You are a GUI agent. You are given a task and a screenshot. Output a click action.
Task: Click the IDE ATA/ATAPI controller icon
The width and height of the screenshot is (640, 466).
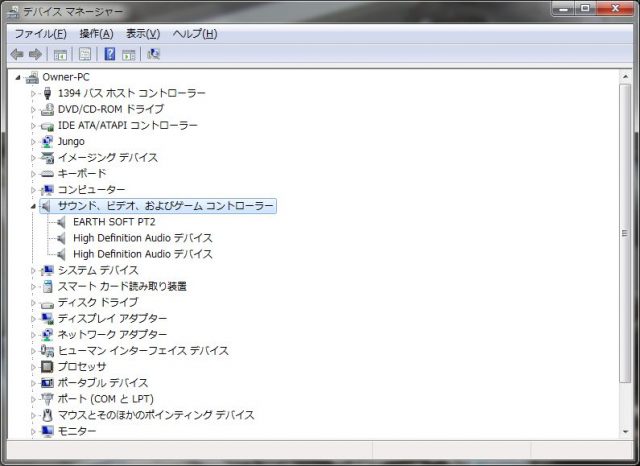[x=47, y=126]
